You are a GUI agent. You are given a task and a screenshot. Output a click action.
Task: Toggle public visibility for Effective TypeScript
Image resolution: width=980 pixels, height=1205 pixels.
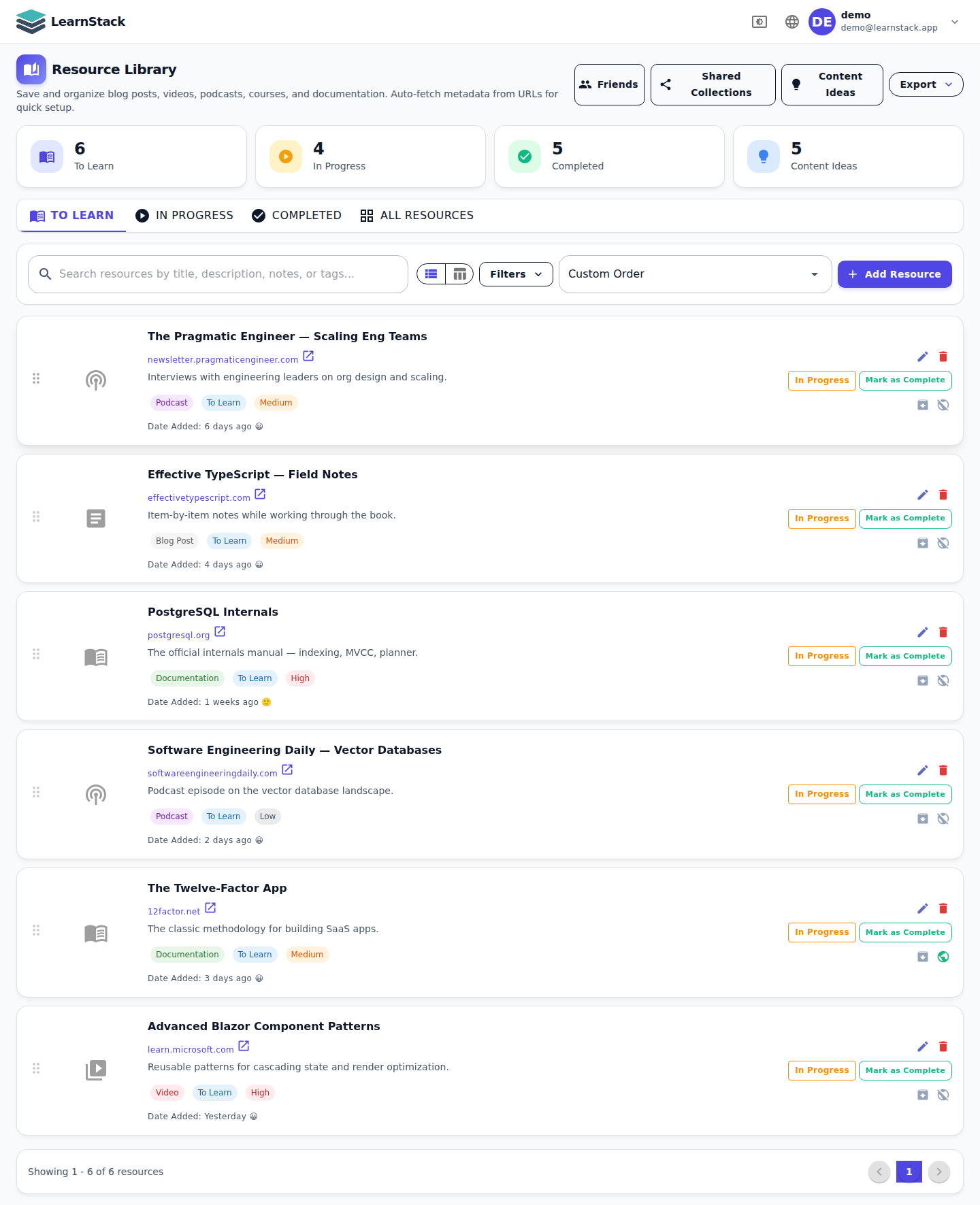point(943,543)
